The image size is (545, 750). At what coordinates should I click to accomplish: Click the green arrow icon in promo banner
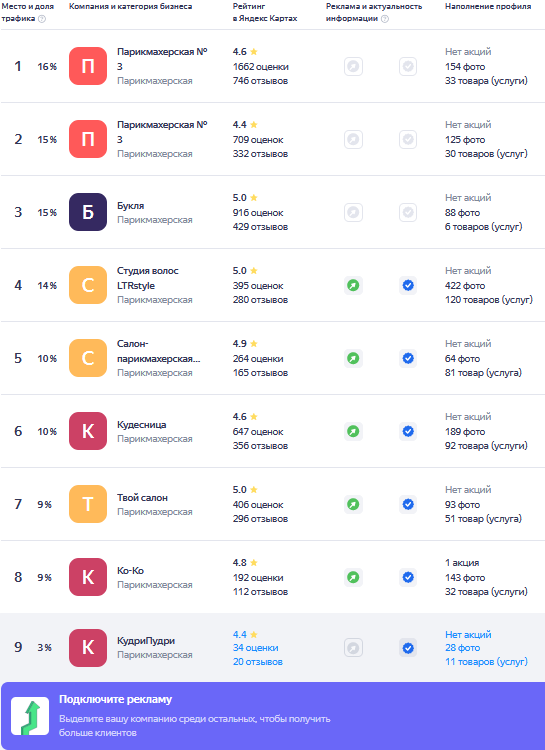(x=30, y=716)
